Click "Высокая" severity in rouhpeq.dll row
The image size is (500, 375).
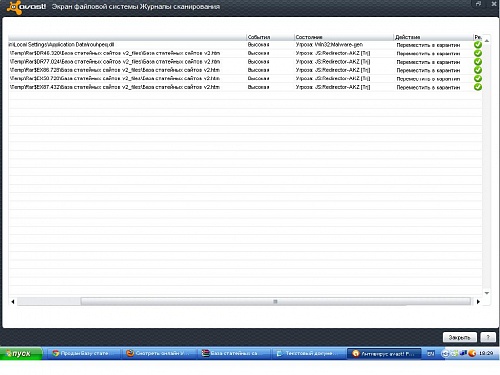tap(258, 45)
